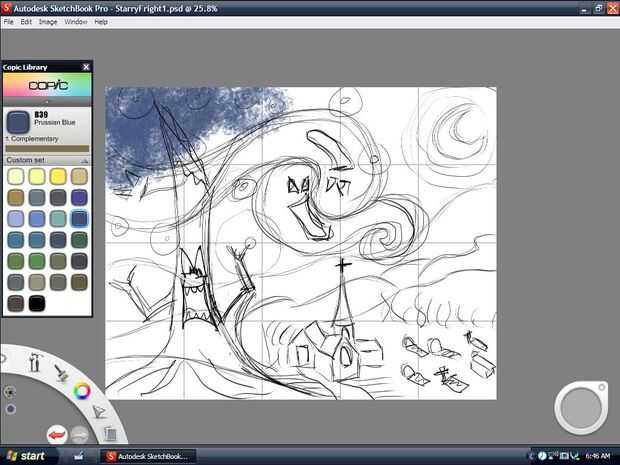Collapse the Custom set section arrow
The image size is (620, 465).
click(x=84, y=161)
